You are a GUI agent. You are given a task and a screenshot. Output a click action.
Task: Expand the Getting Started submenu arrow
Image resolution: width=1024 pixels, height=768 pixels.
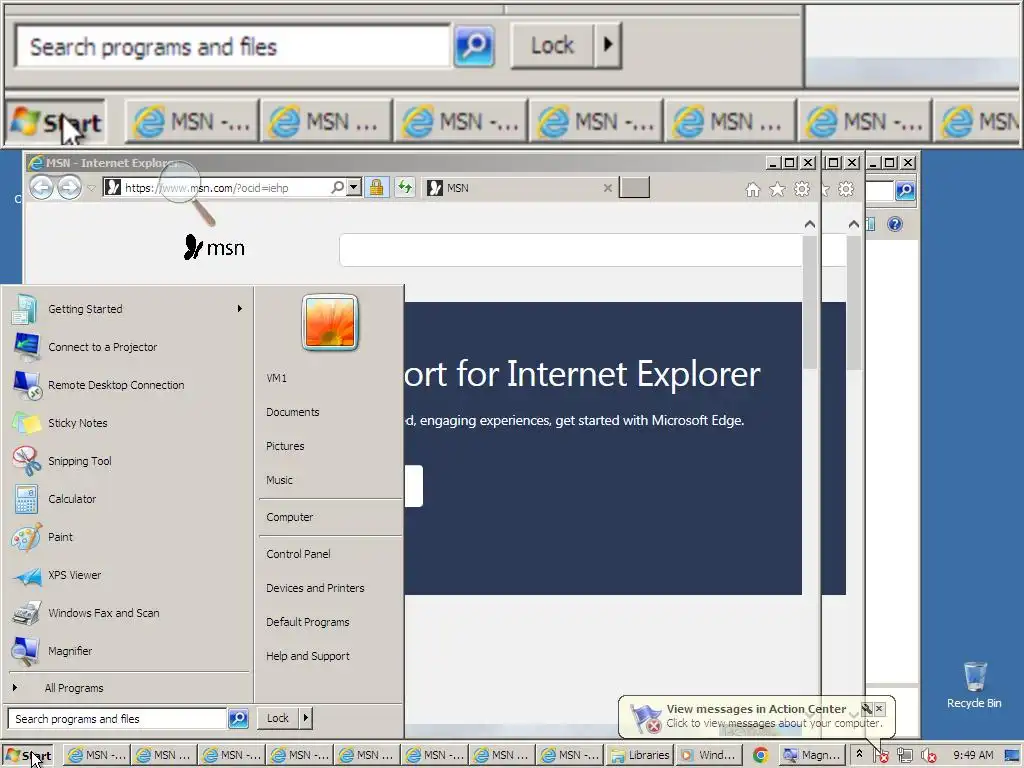coord(240,309)
